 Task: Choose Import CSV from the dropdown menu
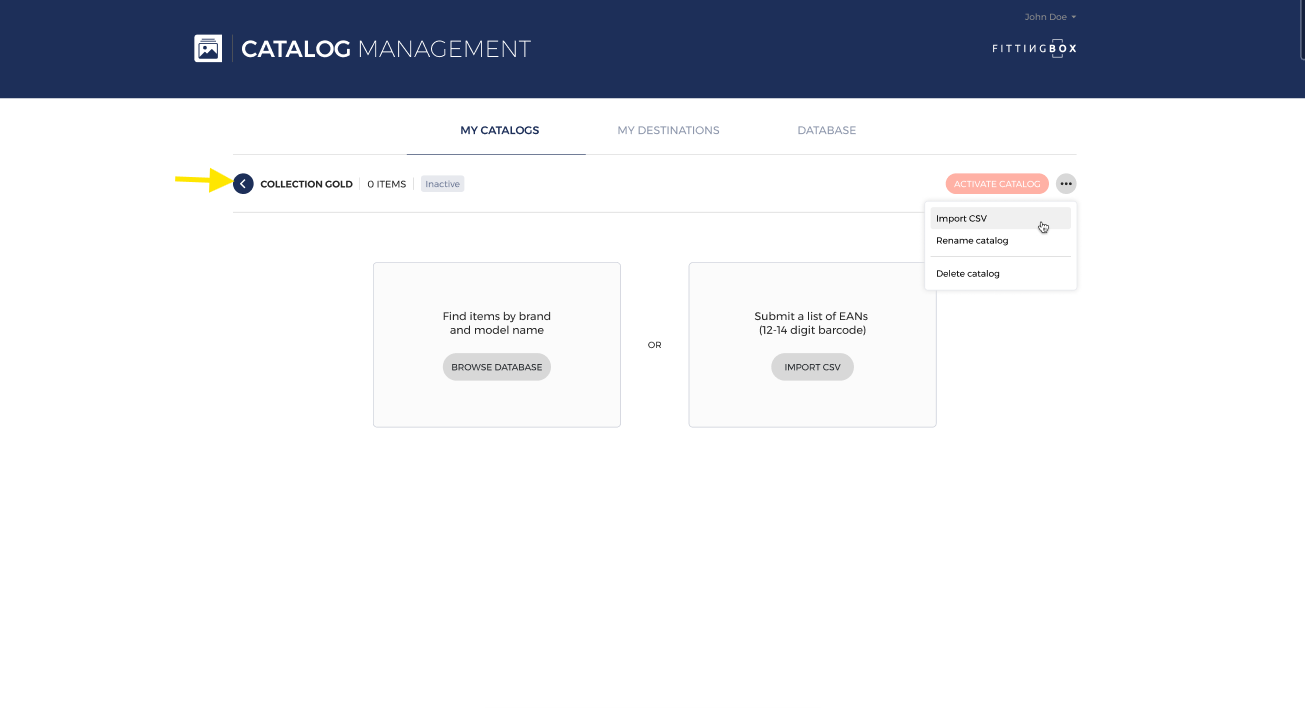[962, 218]
